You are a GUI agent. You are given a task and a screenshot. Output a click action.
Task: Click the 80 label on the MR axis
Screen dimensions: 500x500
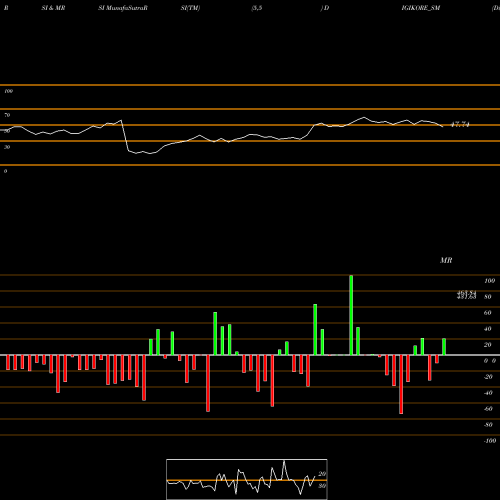(487, 297)
